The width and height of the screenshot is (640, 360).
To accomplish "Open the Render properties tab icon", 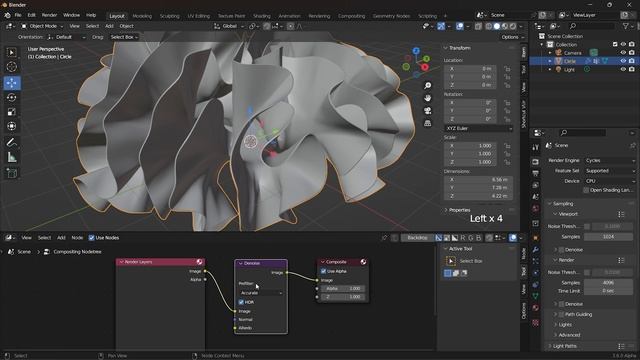I will 536,162.
